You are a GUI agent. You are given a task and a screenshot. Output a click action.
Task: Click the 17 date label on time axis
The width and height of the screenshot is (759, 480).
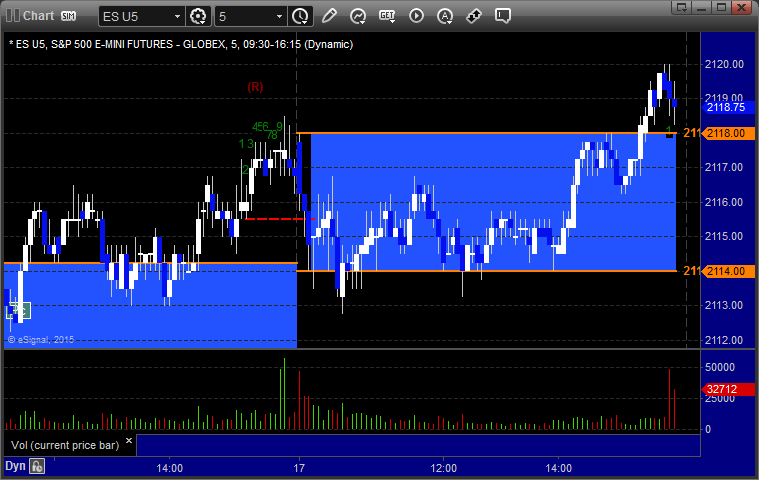pos(299,468)
